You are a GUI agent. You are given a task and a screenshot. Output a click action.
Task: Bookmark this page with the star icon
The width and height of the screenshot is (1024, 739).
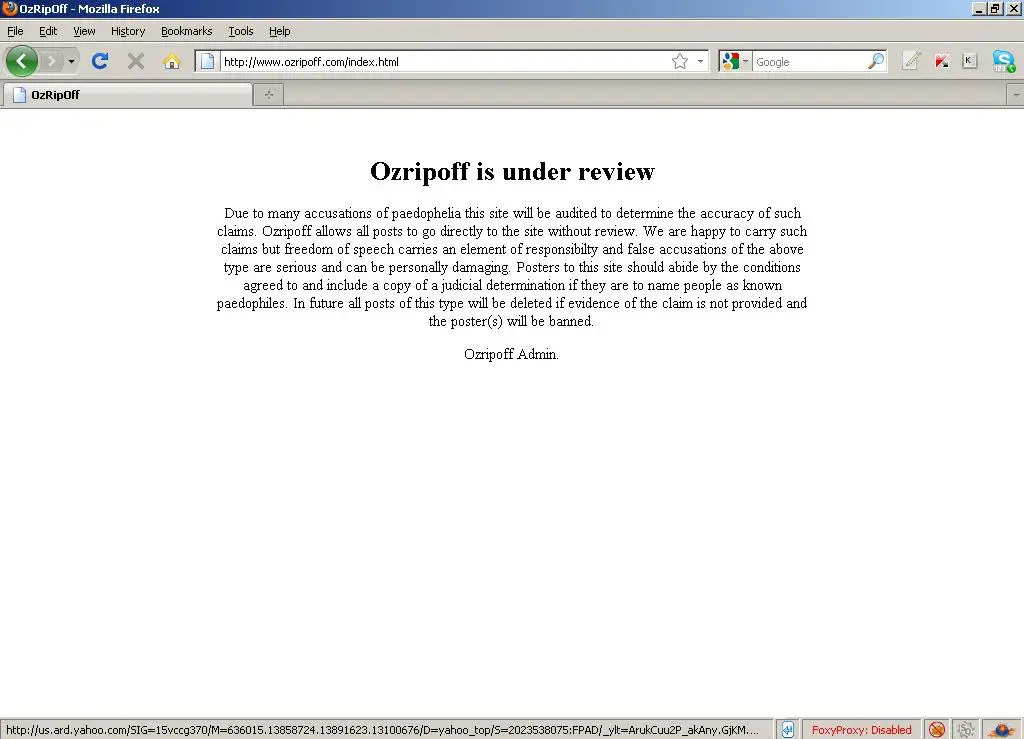point(680,61)
